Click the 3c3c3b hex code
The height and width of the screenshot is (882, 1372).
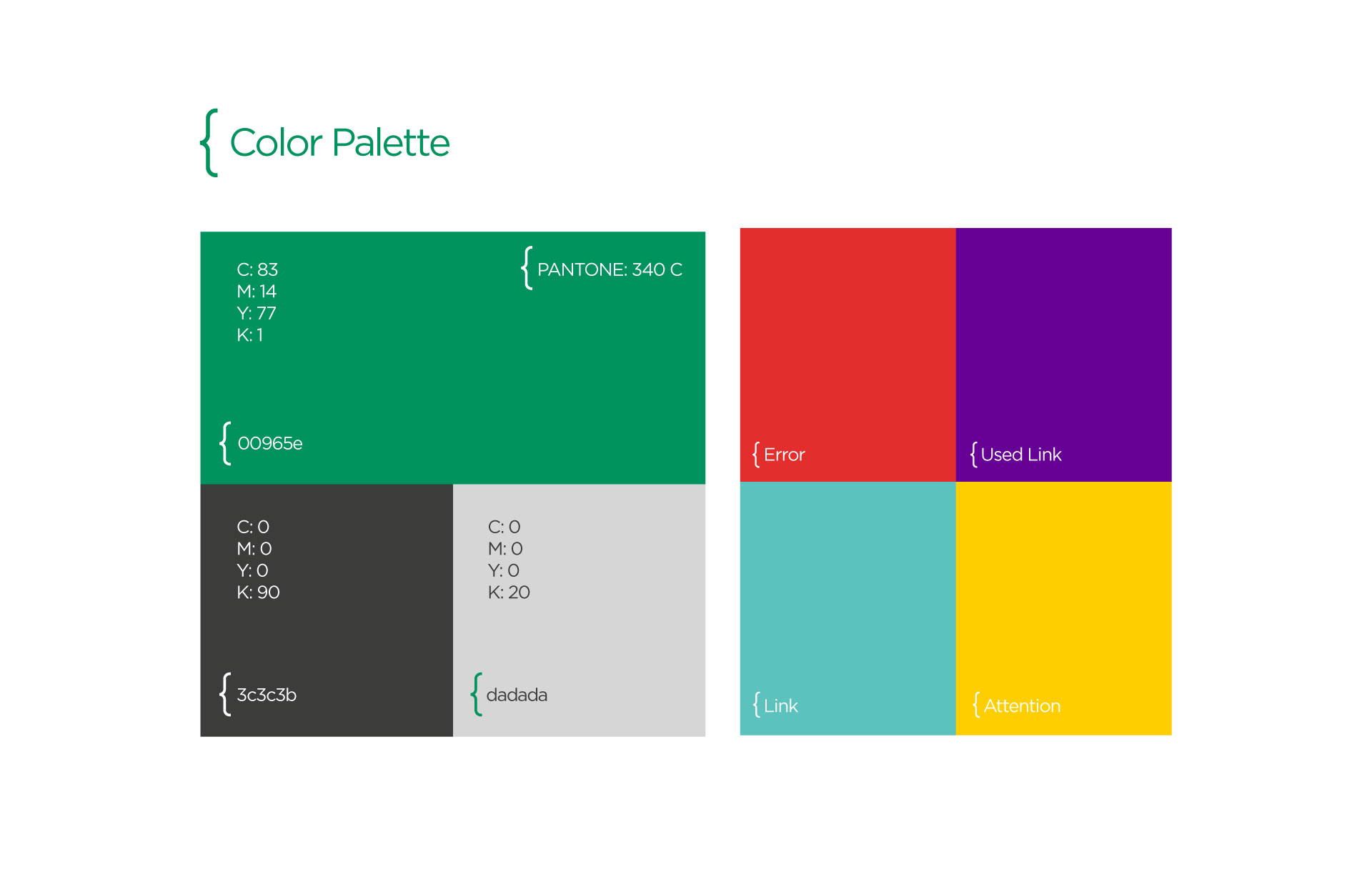(267, 695)
